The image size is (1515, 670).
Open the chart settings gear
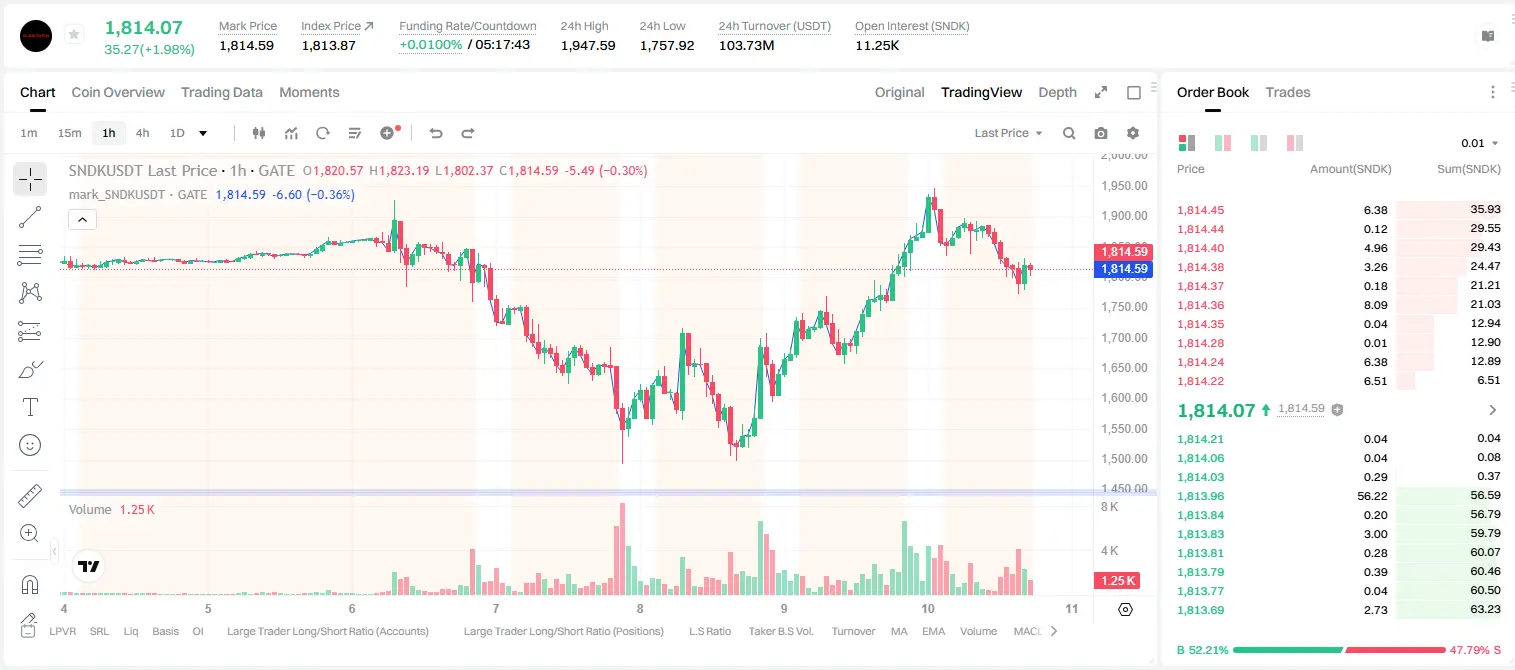(1133, 133)
